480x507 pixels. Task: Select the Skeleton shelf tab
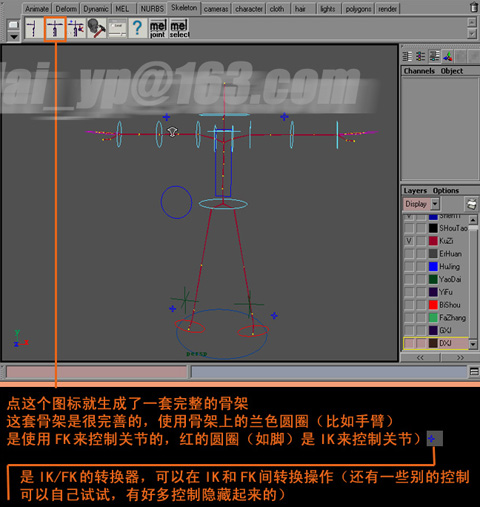pyautogui.click(x=184, y=8)
